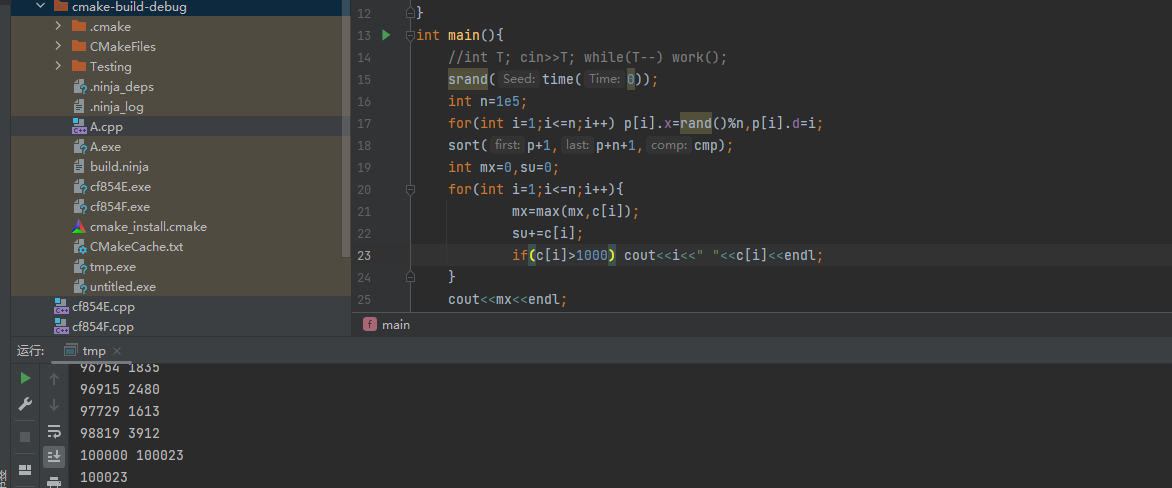Open cf854F.cpp source file
This screenshot has height=488, width=1172.
click(103, 327)
